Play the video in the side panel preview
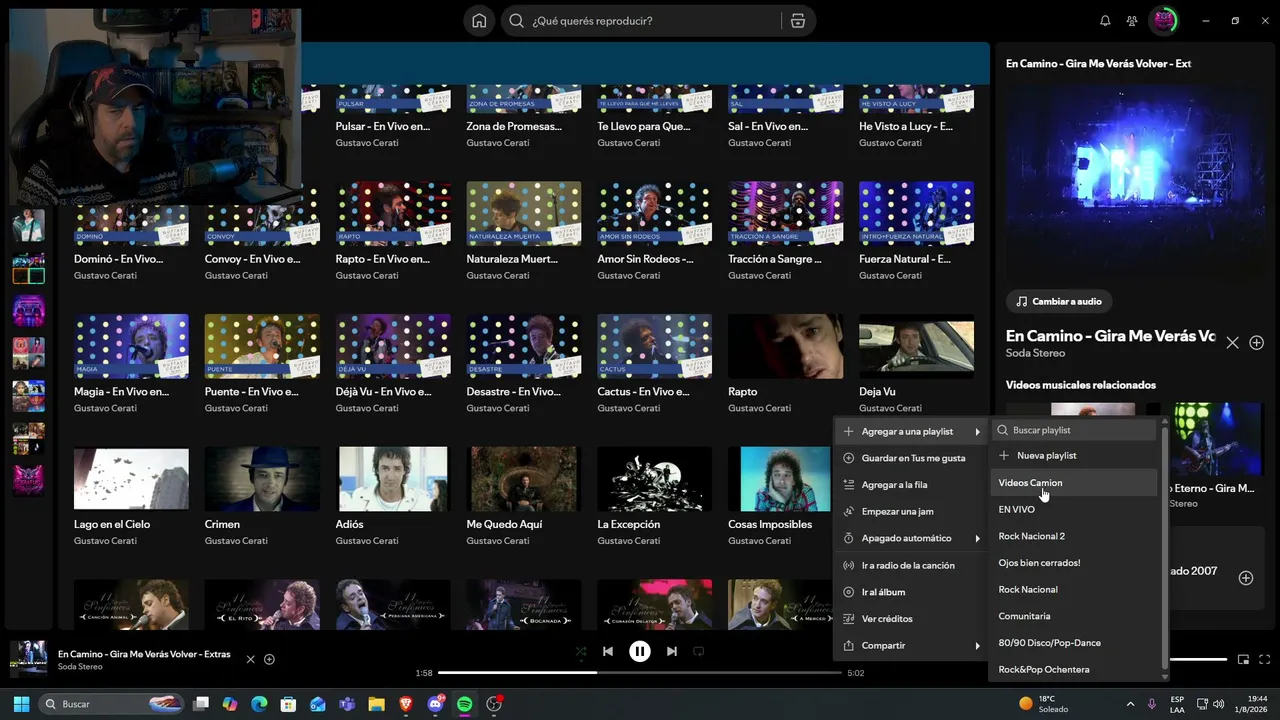The image size is (1280, 720). point(1135,180)
